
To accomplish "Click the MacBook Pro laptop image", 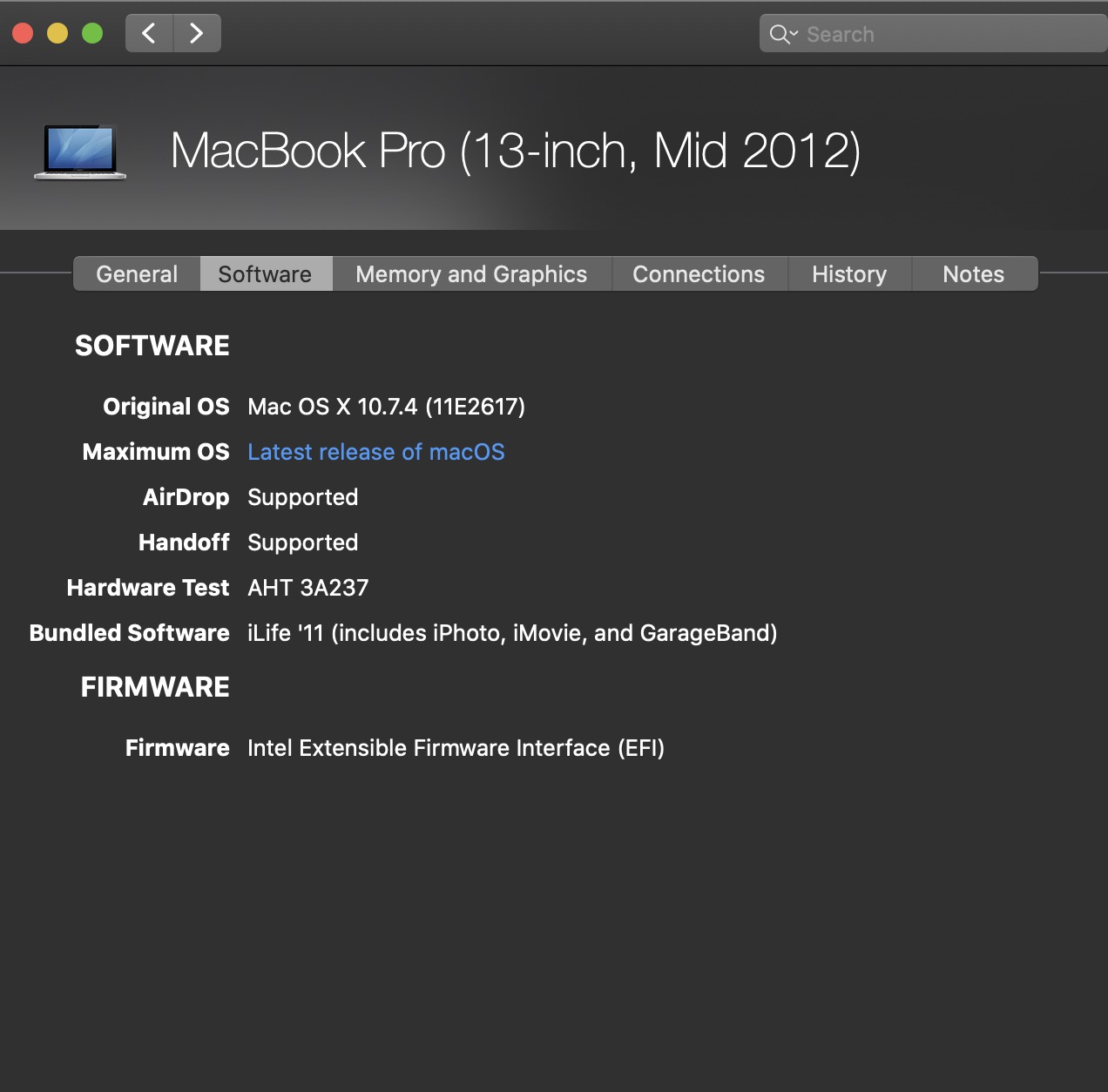I will 80,152.
